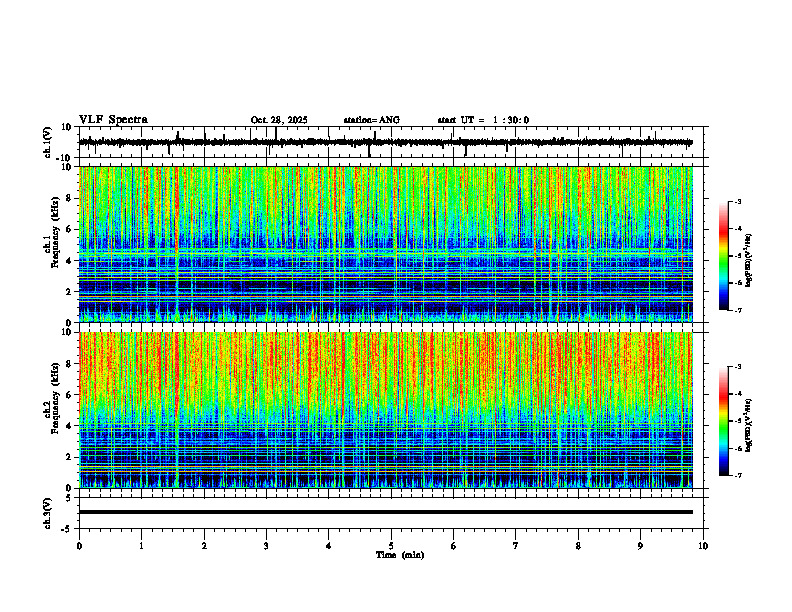Click the '-5' tick on ch.1 color bar
792x612 pixels.
[738, 256]
